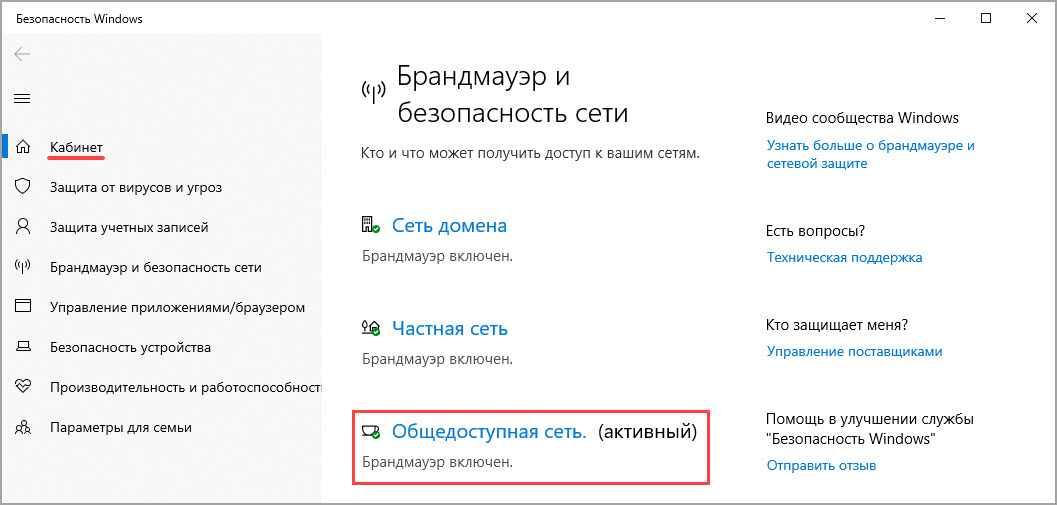Click the app and browser control window icon
This screenshot has width=1057, height=505.
coord(23,307)
